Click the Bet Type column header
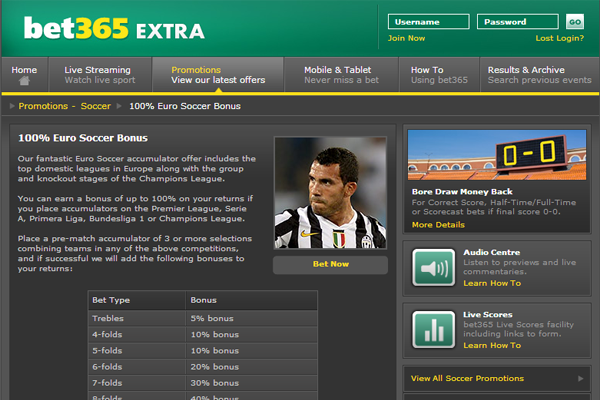 click(x=137, y=300)
